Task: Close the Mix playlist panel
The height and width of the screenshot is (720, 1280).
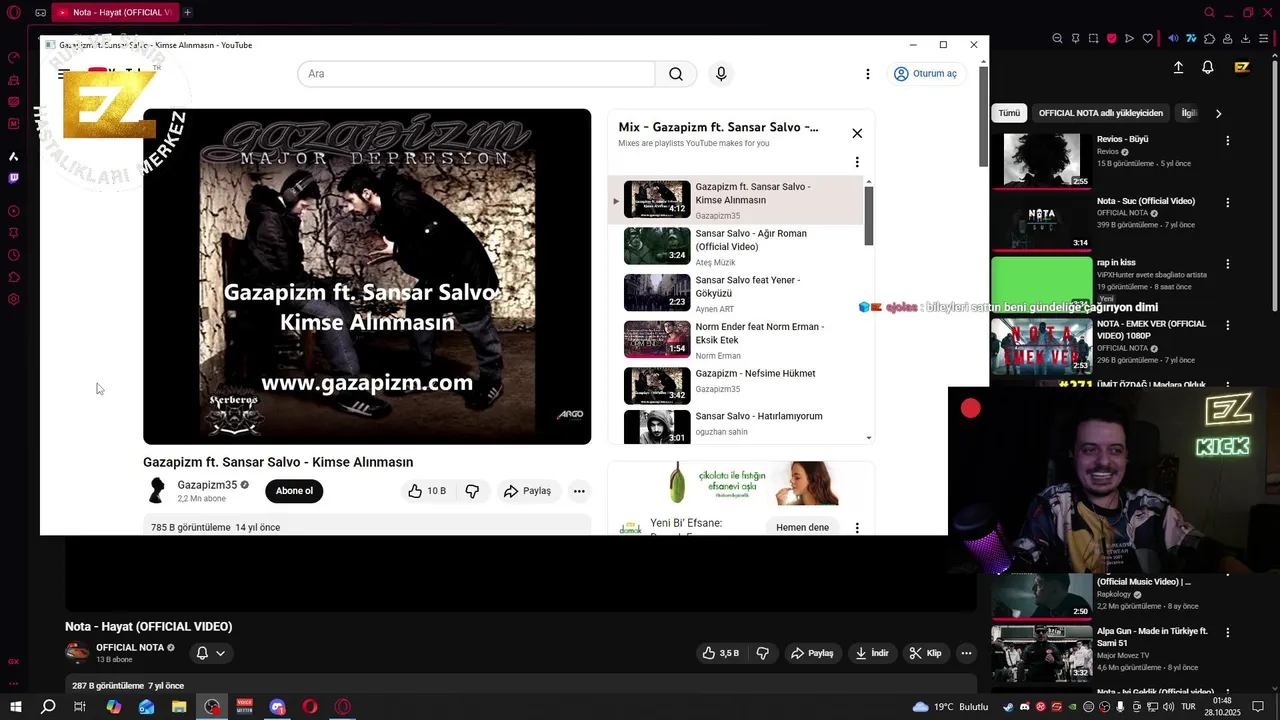Action: [857, 133]
